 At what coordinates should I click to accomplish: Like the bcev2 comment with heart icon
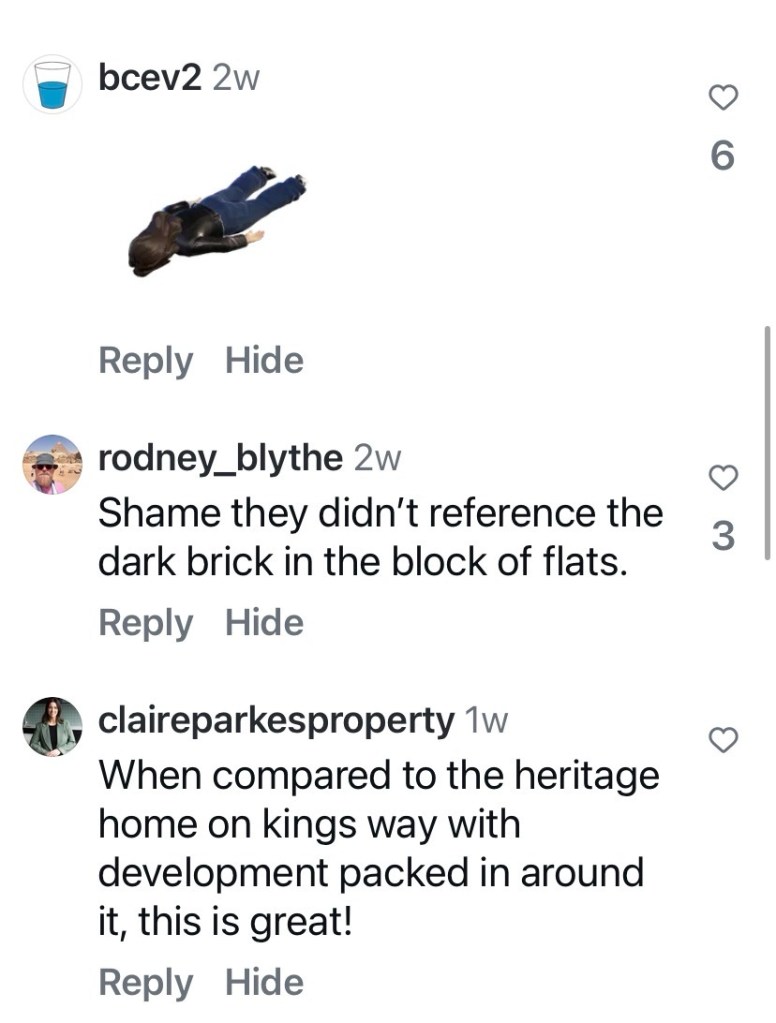tap(723, 98)
